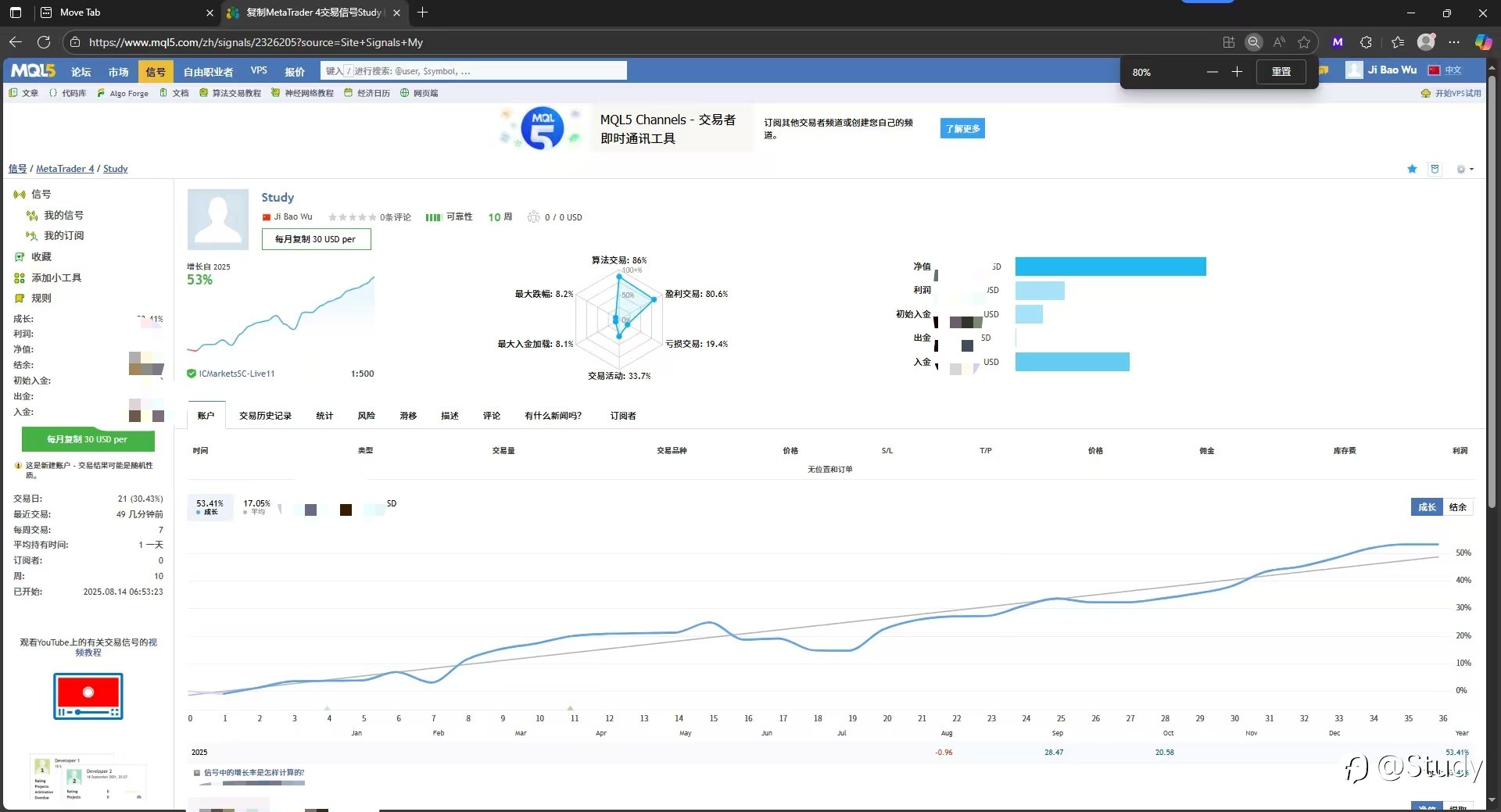
Task: Play the YouTube tutorial video thumbnail
Action: 88,696
